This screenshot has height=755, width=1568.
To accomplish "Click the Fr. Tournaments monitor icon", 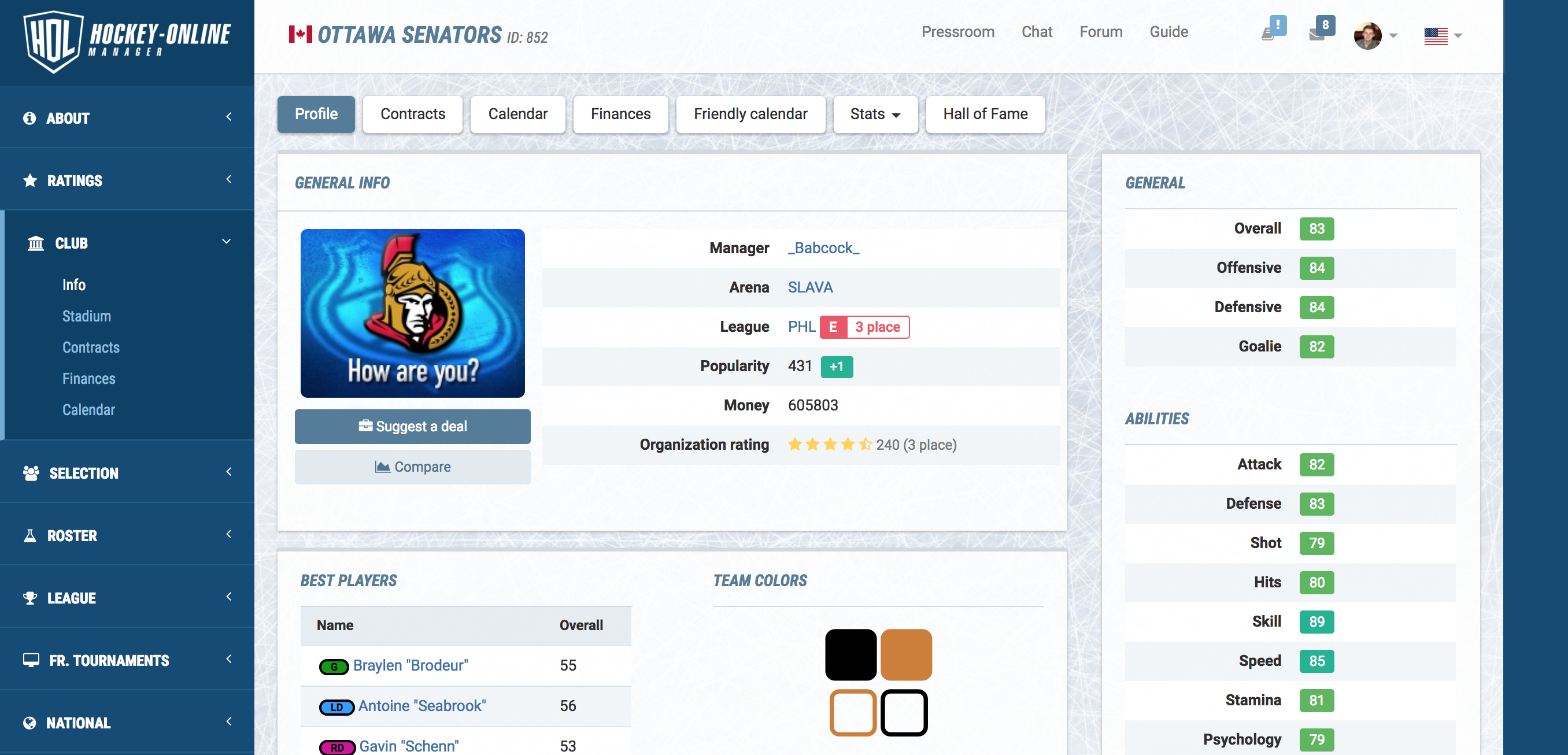I will [x=31, y=660].
